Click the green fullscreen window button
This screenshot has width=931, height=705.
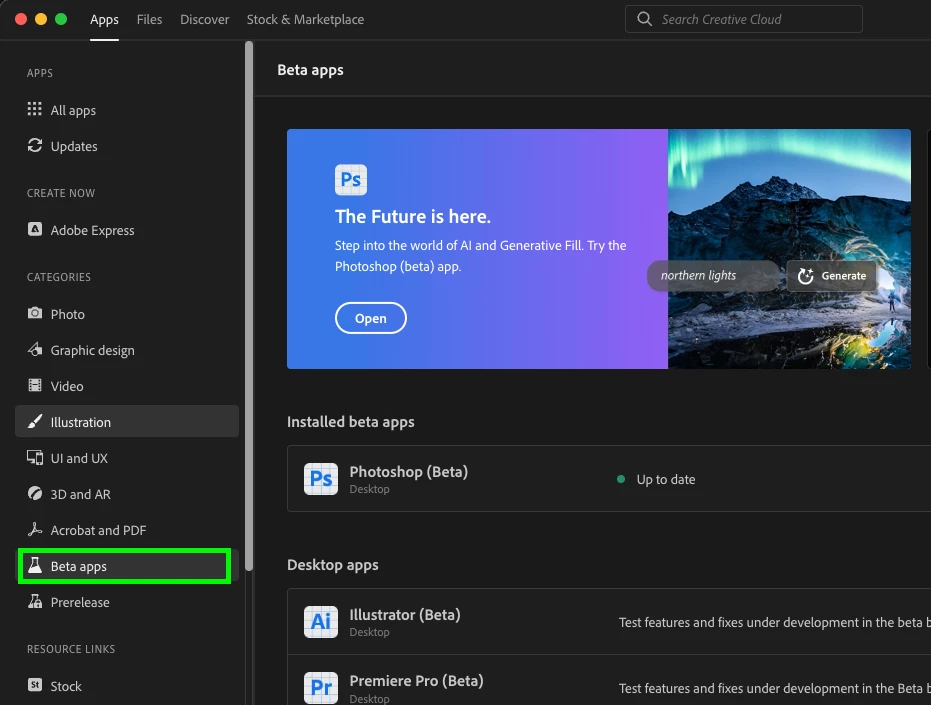61,19
